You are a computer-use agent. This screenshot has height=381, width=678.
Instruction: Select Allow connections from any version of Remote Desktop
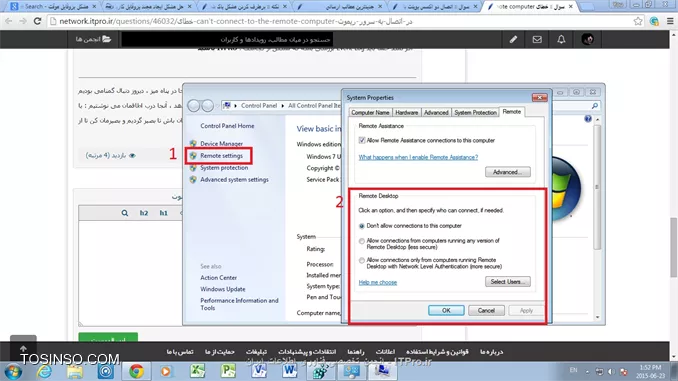tap(362, 241)
